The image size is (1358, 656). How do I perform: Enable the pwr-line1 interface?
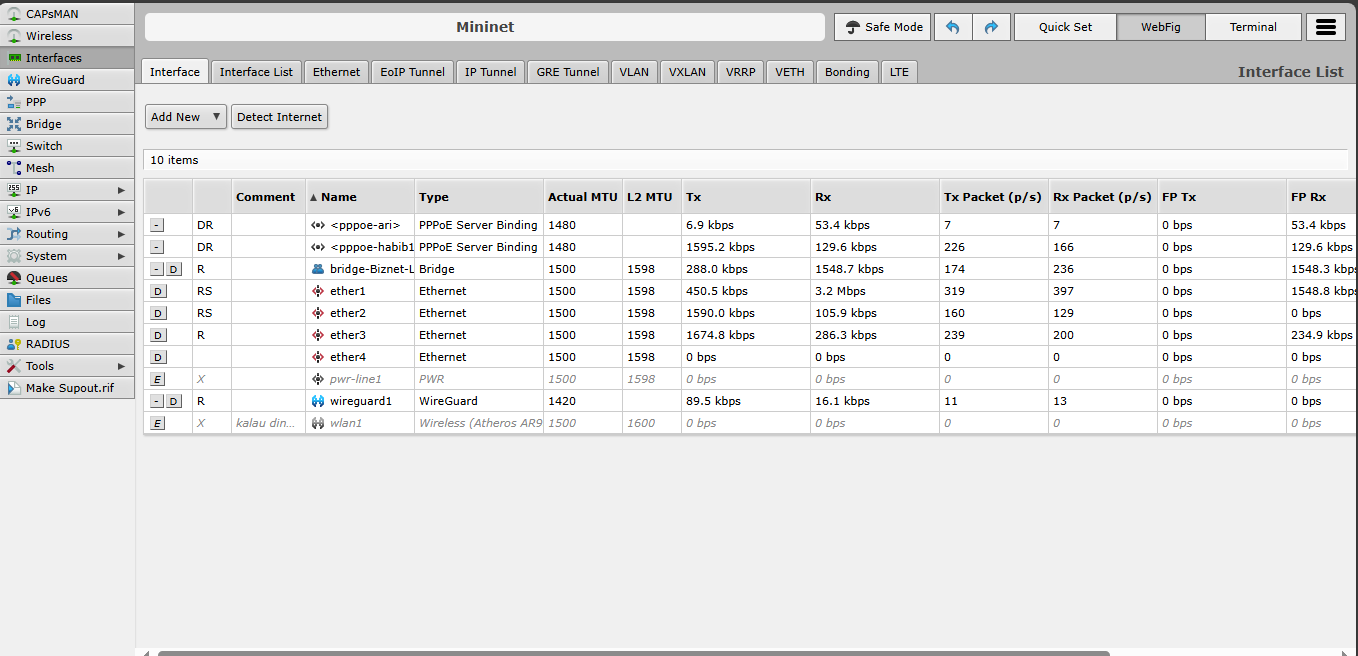pos(158,379)
